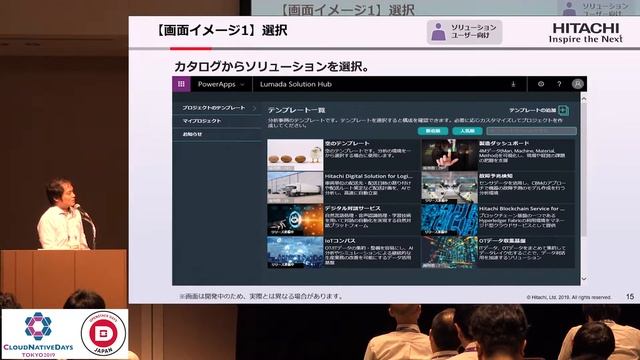Open the IoTコンパス thumbnail
Image resolution: width=640 pixels, height=360 pixels.
tap(295, 253)
